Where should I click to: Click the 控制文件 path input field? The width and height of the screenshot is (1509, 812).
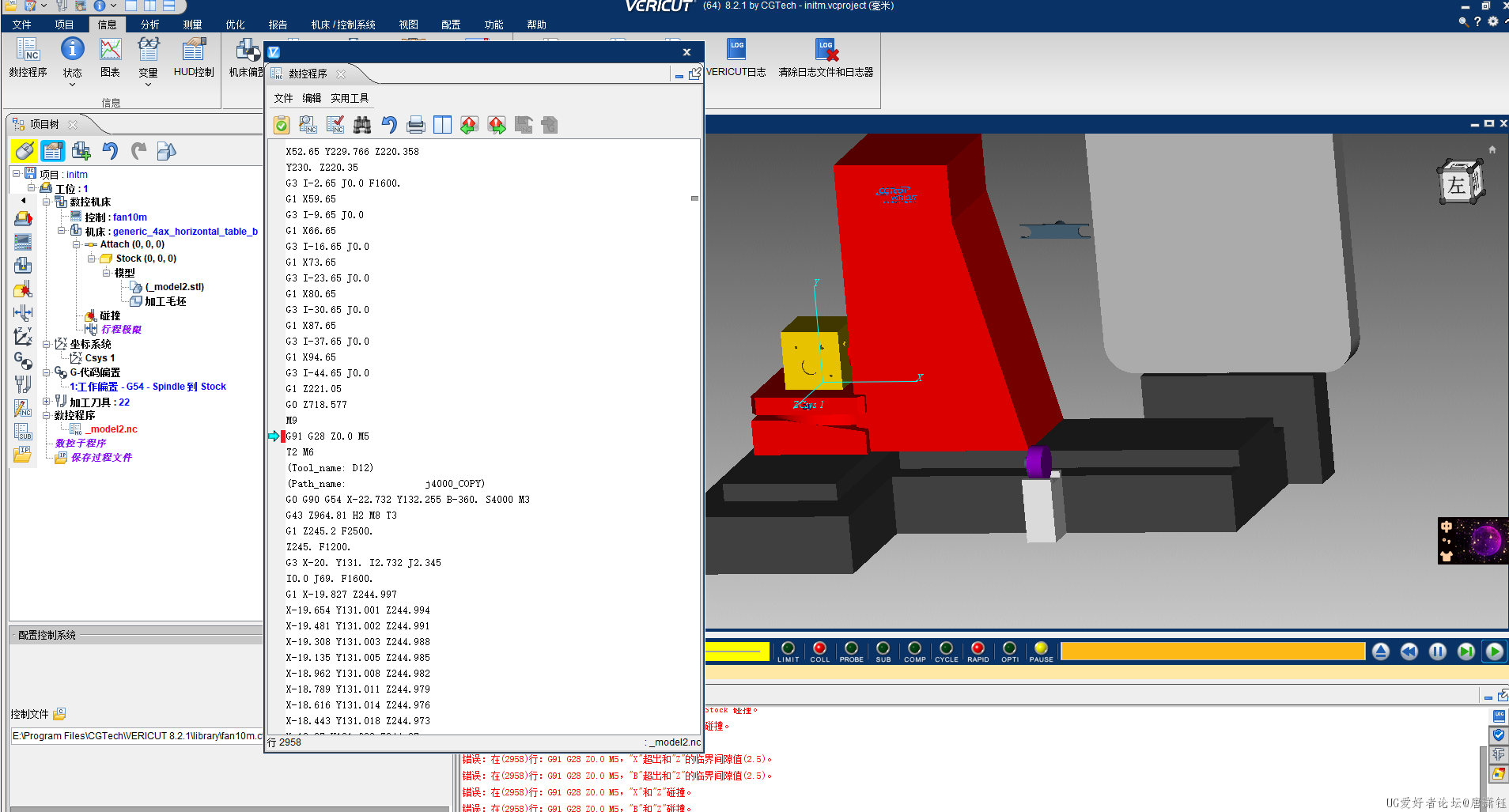pyautogui.click(x=136, y=736)
